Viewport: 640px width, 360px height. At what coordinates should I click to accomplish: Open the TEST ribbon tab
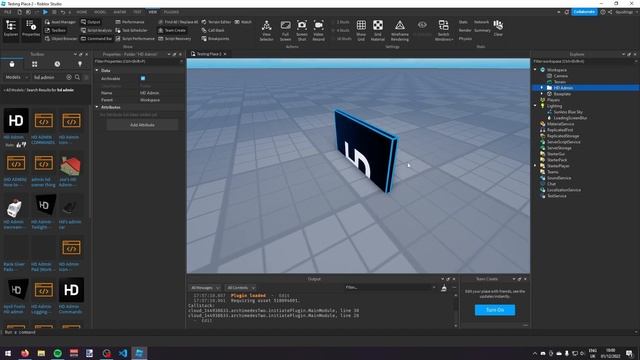coord(137,12)
